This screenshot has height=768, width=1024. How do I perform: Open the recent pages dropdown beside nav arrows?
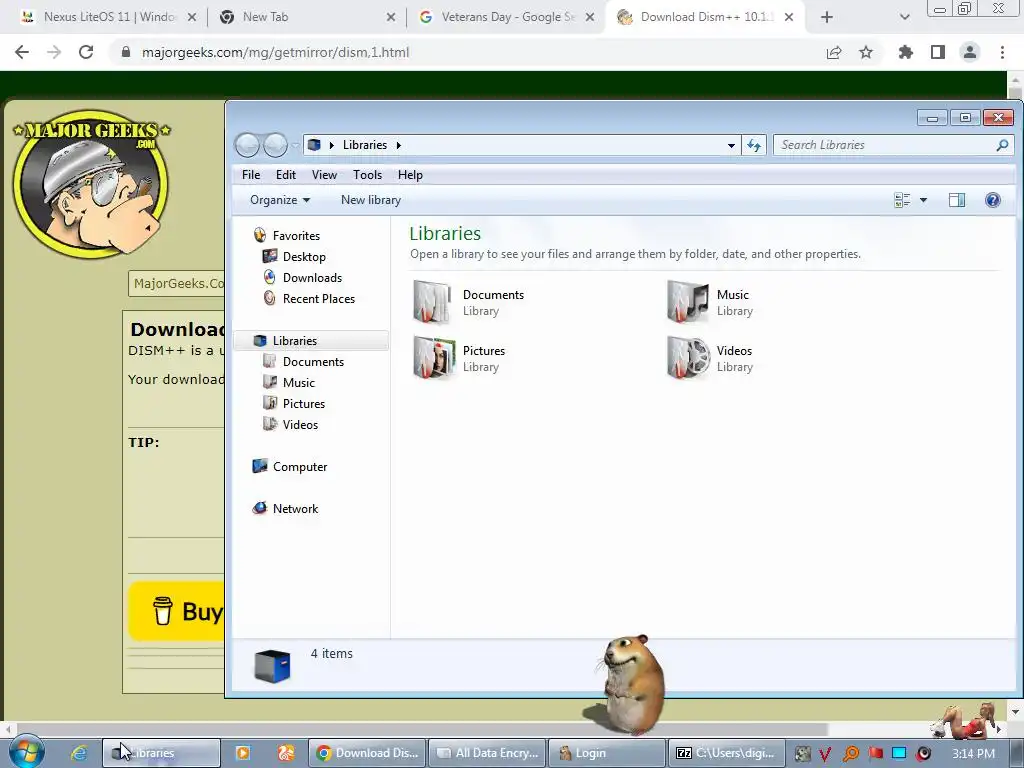[x=295, y=145]
